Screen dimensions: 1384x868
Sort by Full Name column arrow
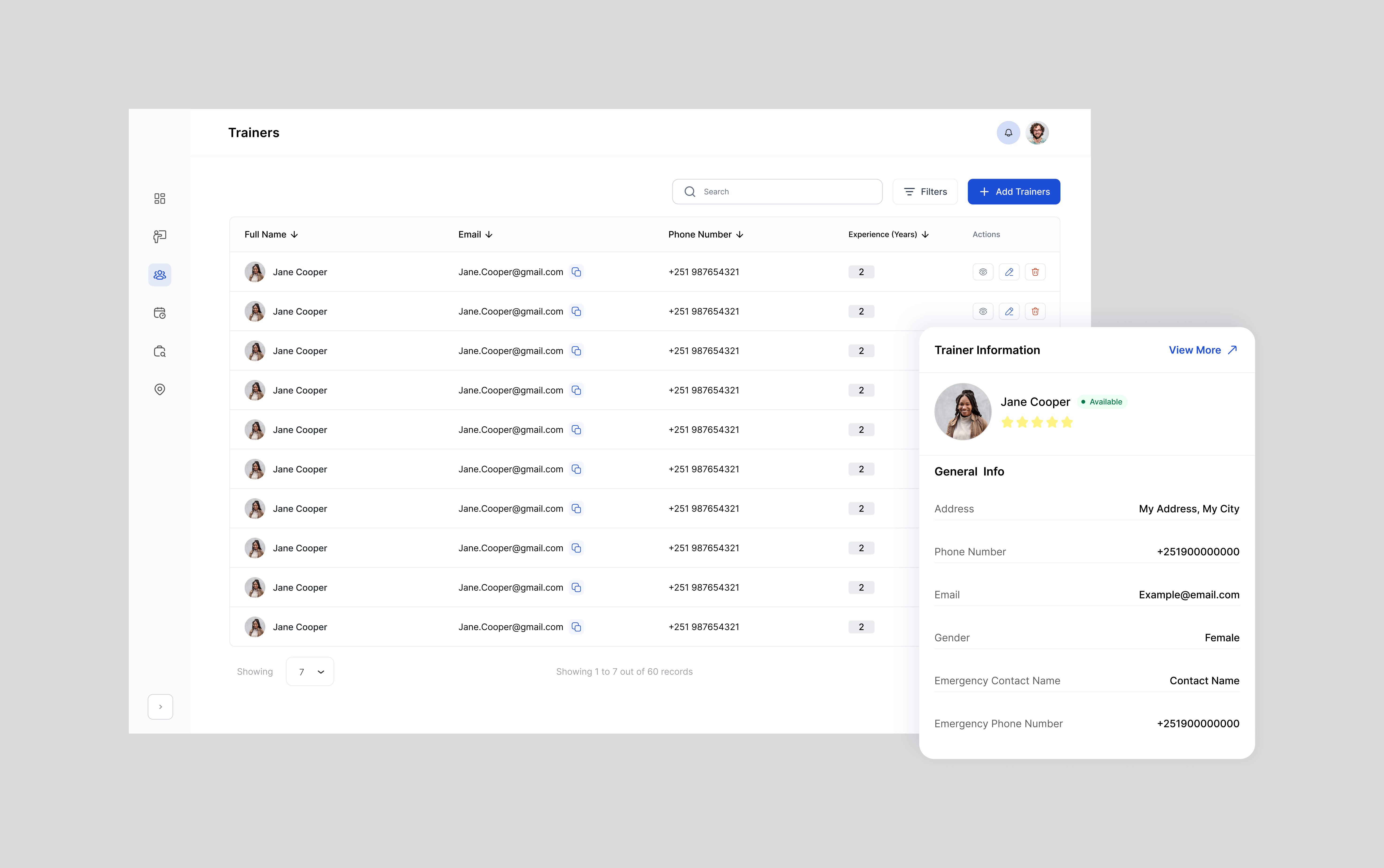pos(294,234)
